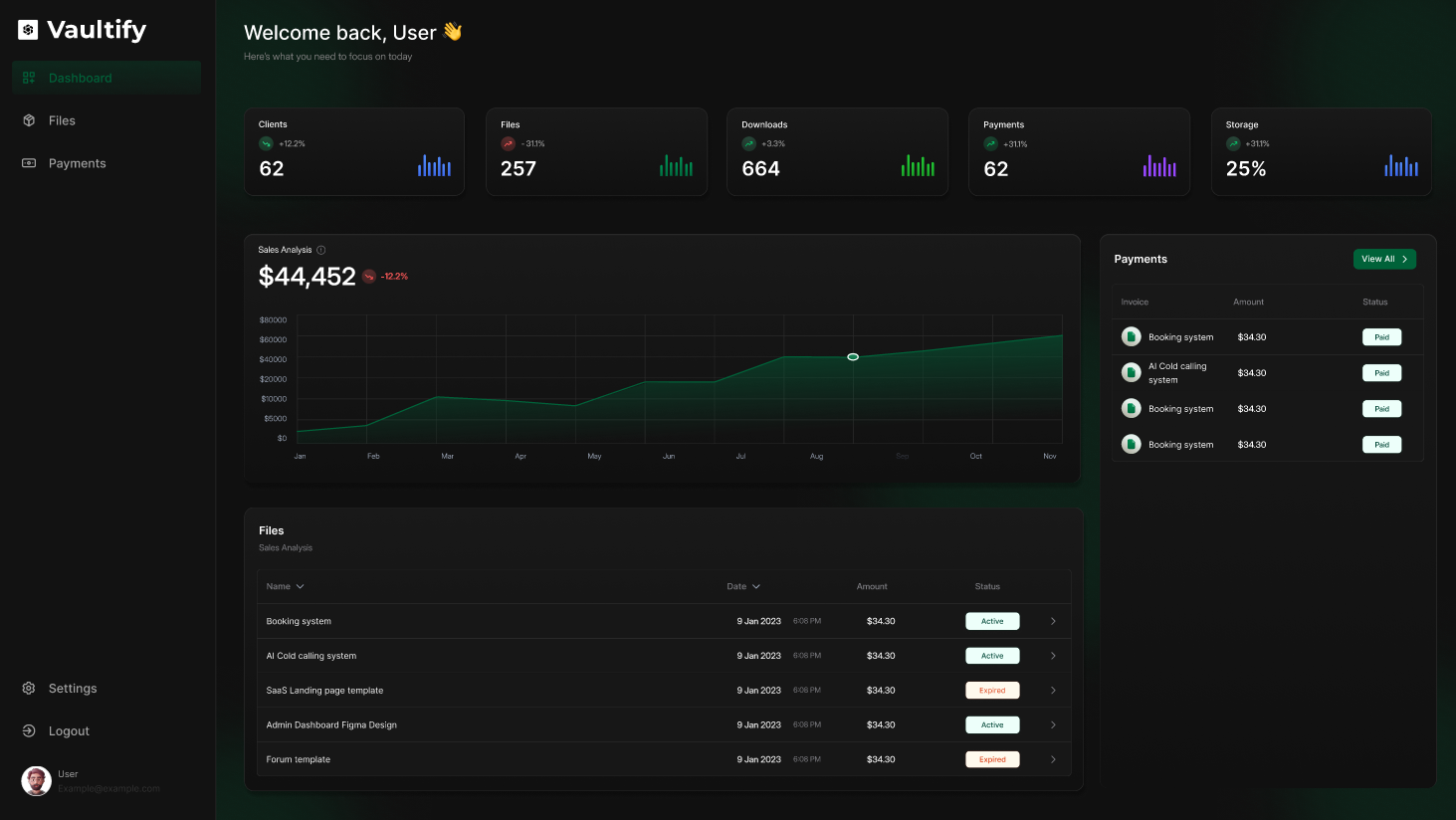The image size is (1456, 820).
Task: Click the View All button in Payments
Action: pos(1384,259)
